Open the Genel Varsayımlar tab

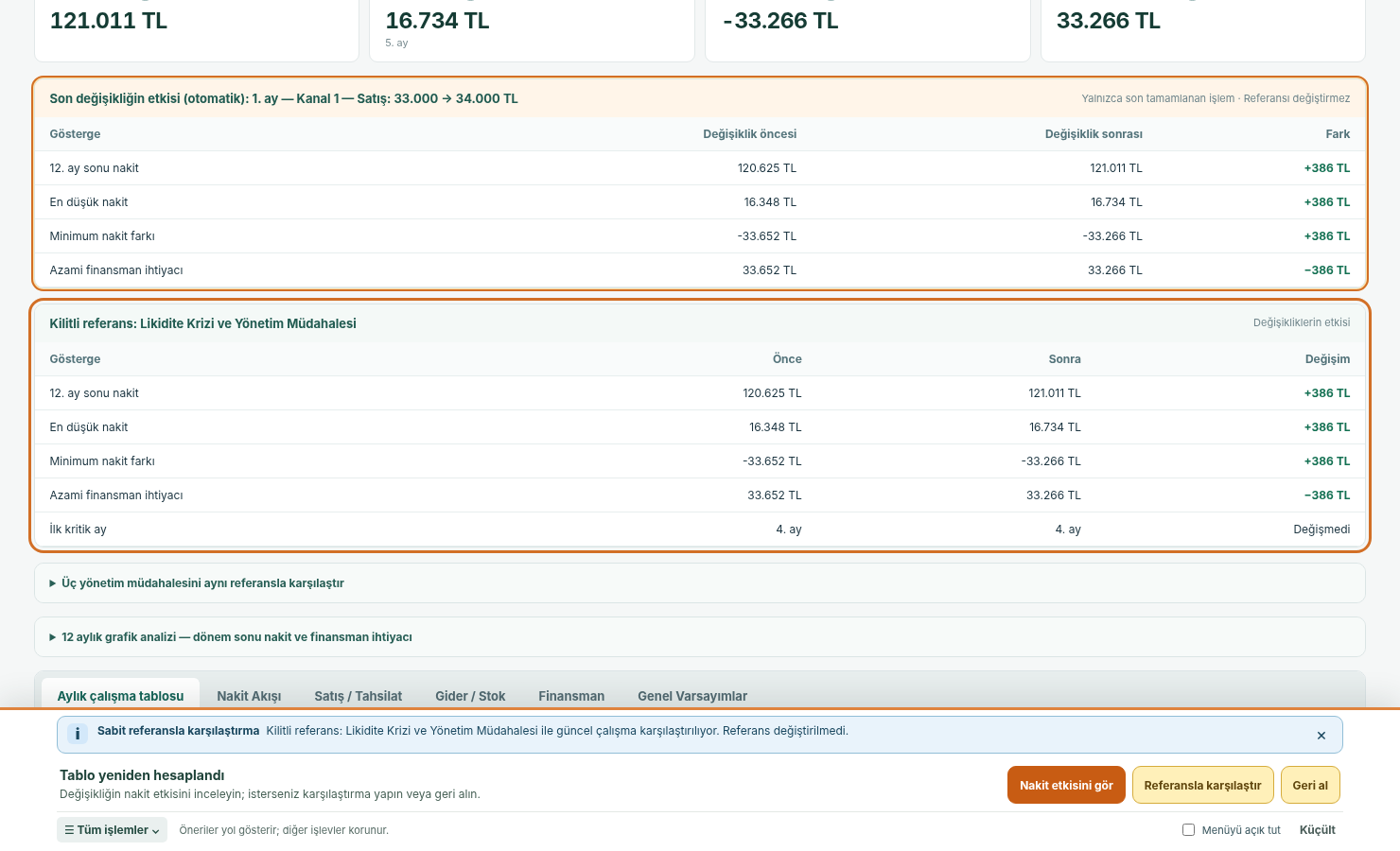coord(692,696)
